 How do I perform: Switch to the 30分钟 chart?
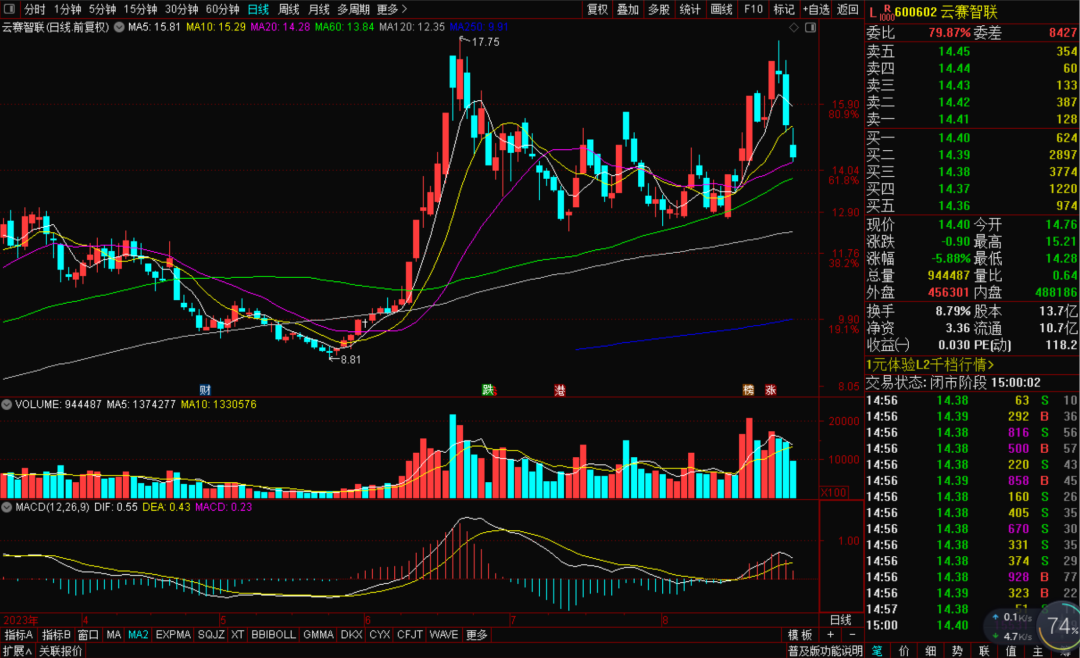pos(181,10)
